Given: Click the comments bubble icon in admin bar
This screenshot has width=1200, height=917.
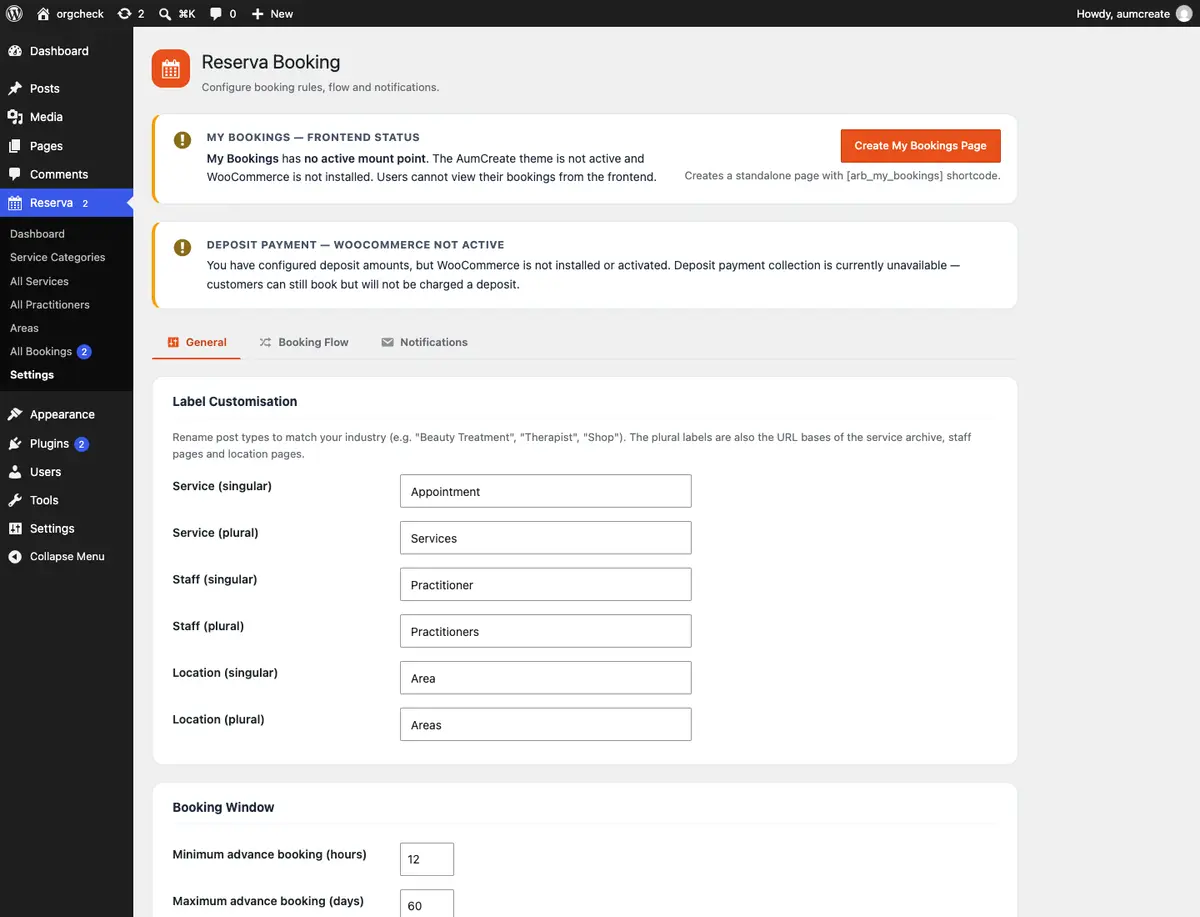Looking at the screenshot, I should [x=216, y=14].
